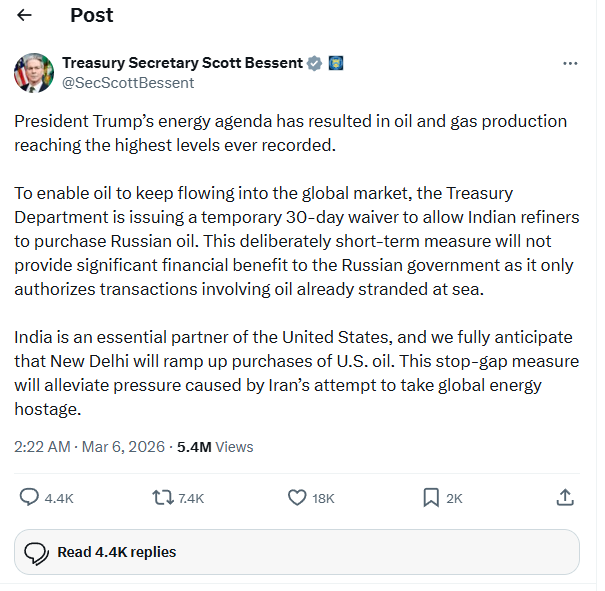
Task: Open the Read 4.4K replies button
Action: [x=297, y=552]
